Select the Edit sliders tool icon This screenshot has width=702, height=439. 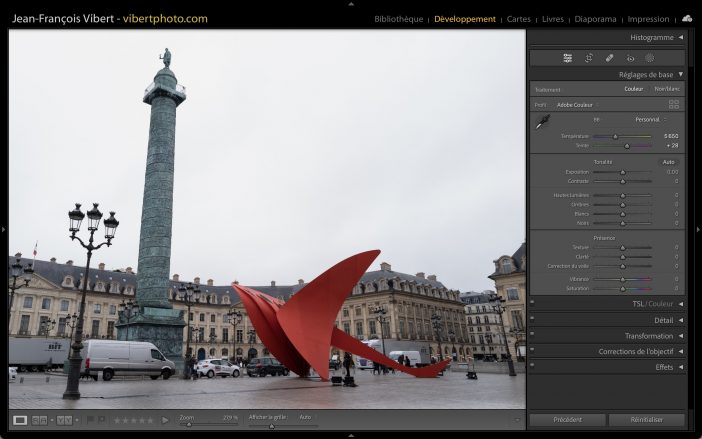tap(568, 58)
